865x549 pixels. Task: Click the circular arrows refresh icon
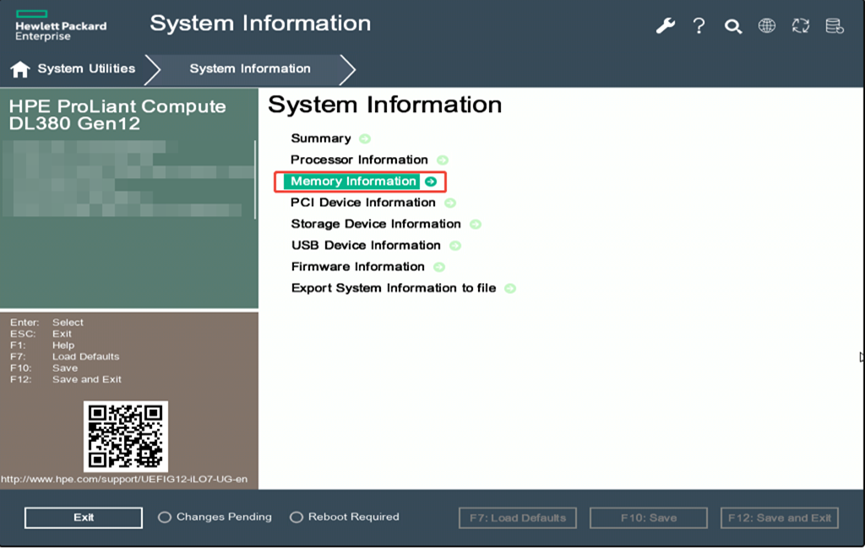[x=801, y=26]
